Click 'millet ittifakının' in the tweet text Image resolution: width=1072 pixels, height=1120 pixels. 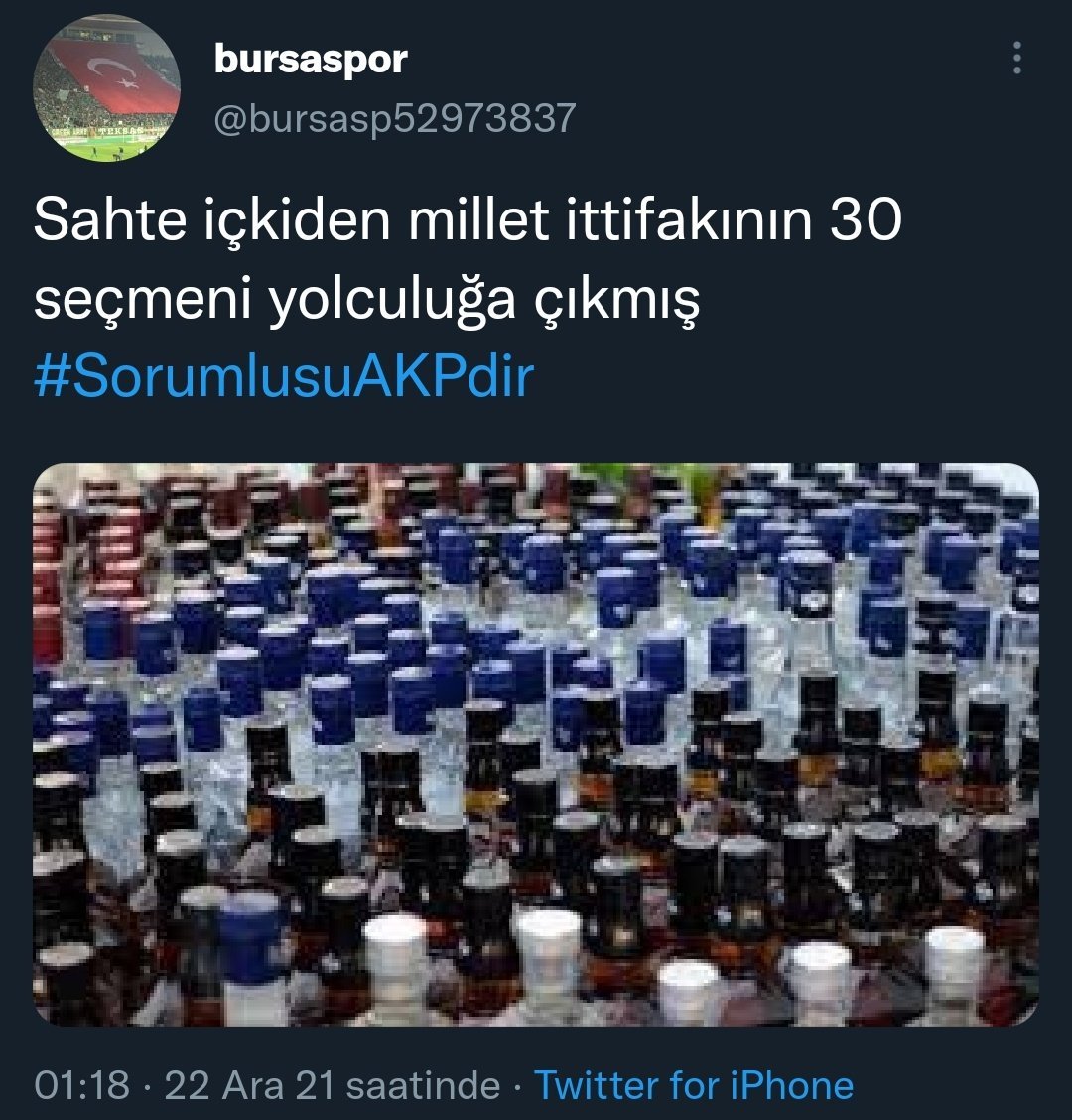(x=610, y=219)
